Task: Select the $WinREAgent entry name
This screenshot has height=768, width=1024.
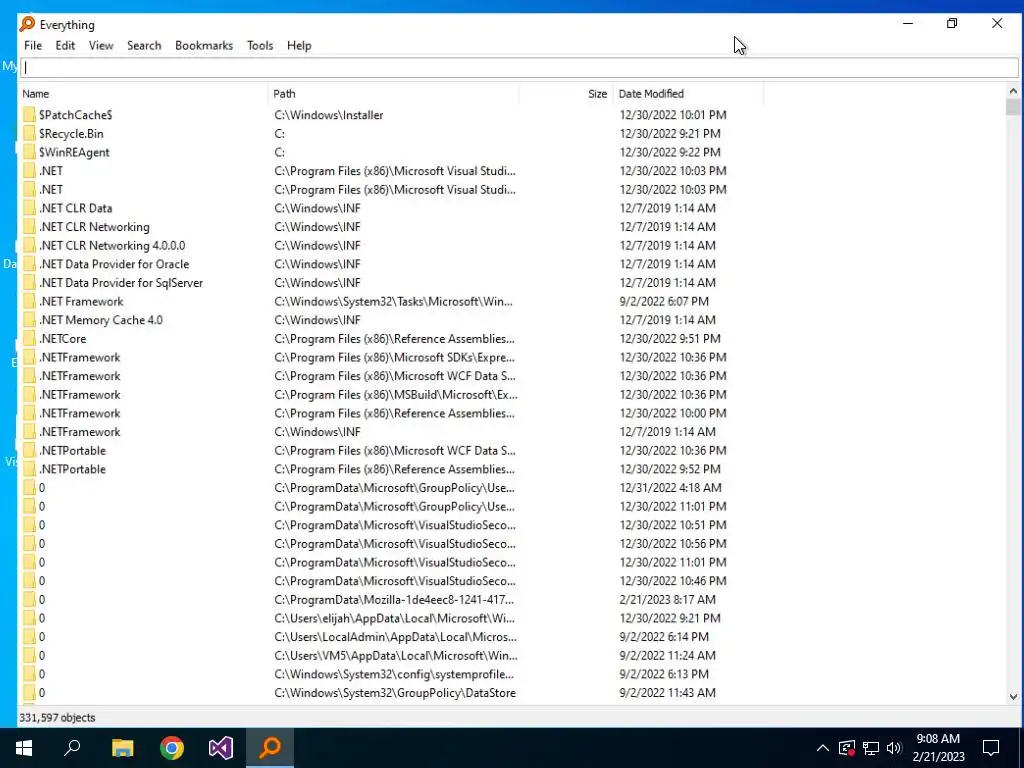Action: click(x=74, y=152)
